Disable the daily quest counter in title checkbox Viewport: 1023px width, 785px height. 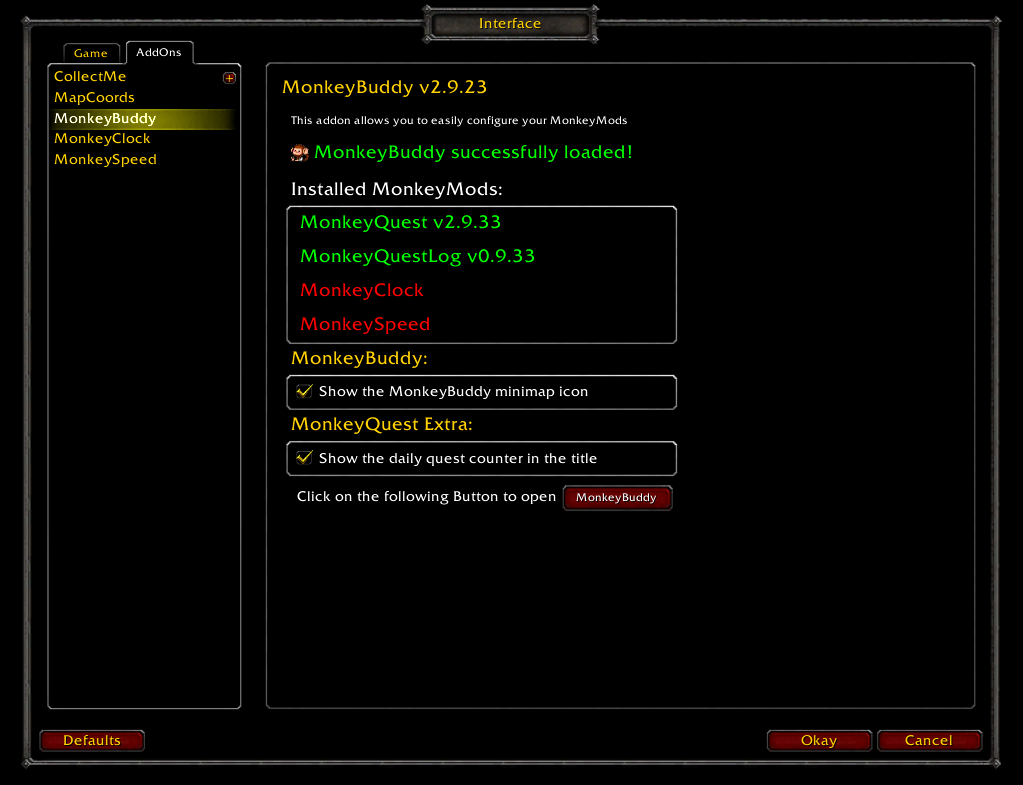(x=305, y=458)
